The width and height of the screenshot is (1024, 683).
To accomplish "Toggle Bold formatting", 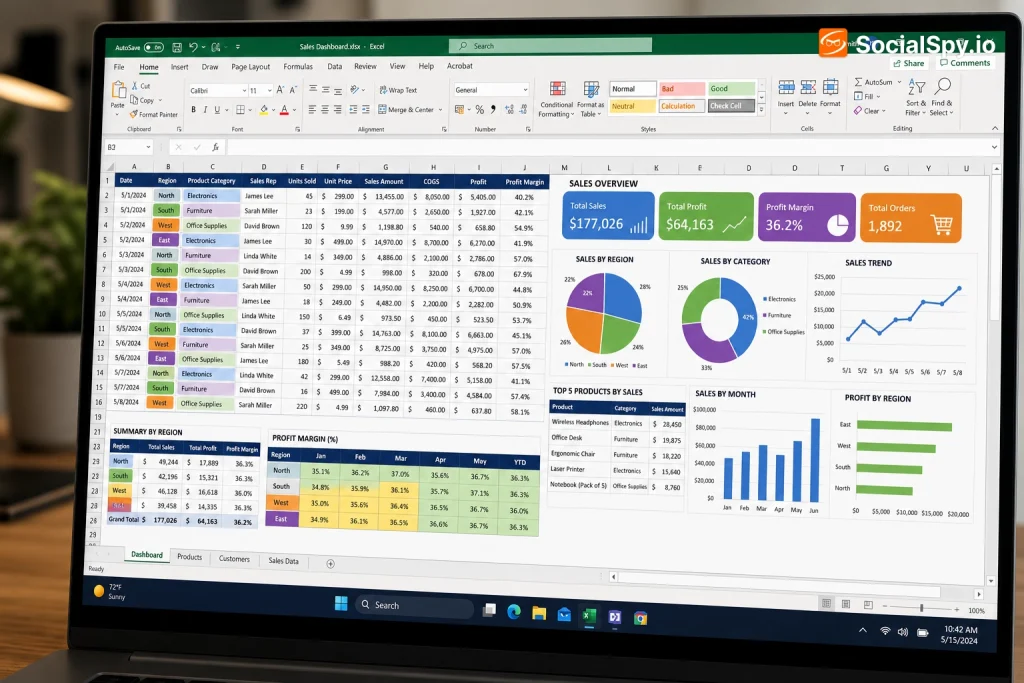I will point(193,110).
